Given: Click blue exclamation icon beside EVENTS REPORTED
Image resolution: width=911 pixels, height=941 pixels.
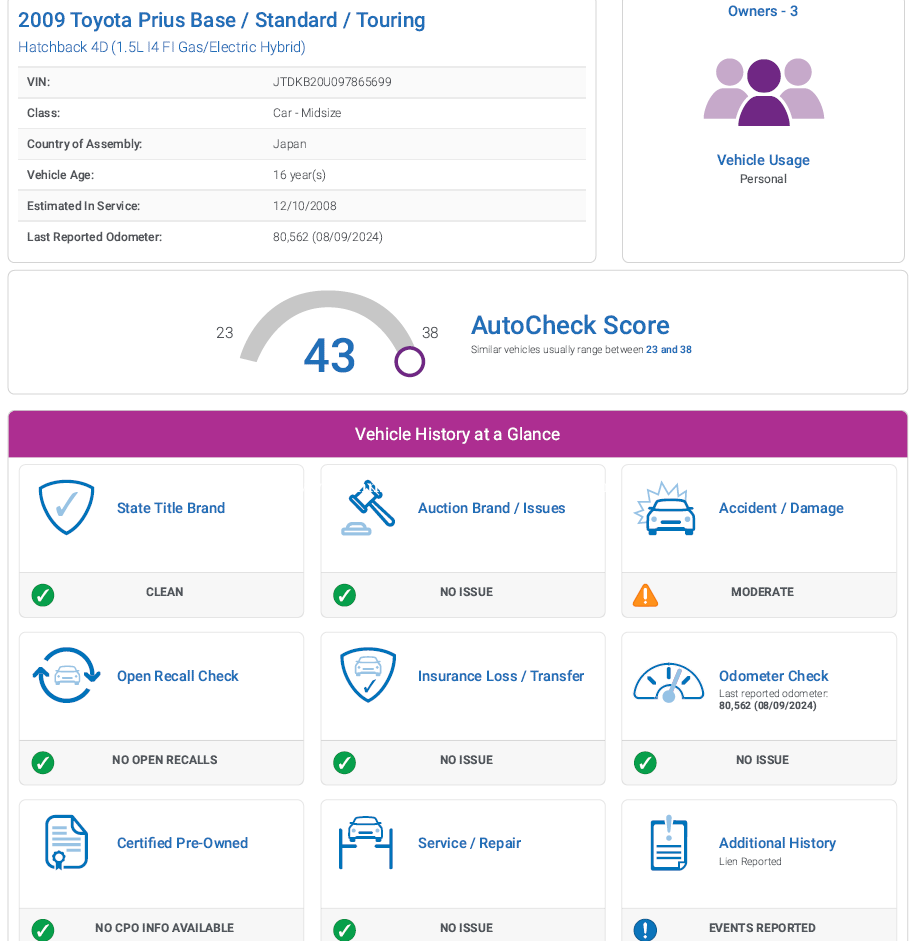Looking at the screenshot, I should [x=645, y=930].
